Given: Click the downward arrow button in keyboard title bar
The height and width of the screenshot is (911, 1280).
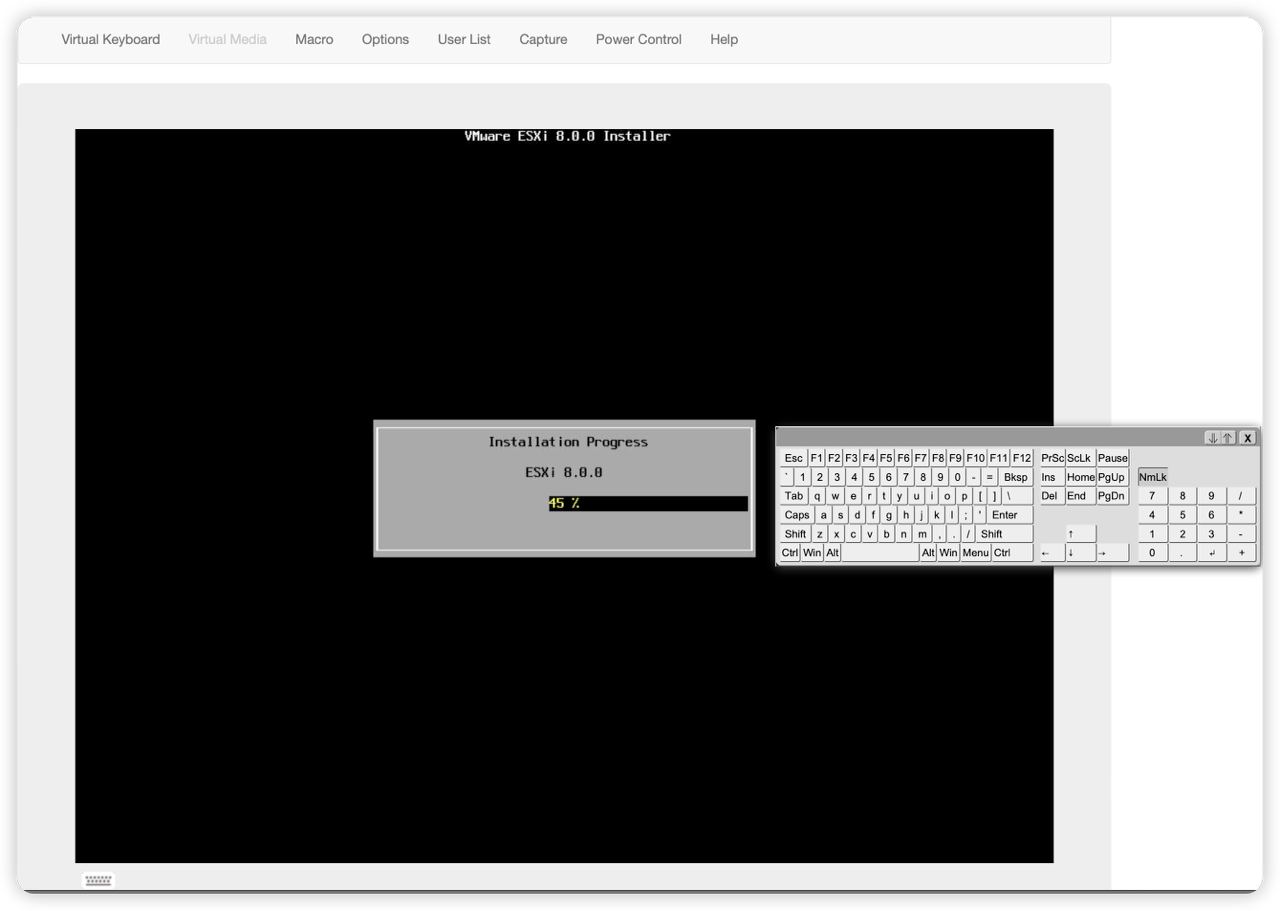Looking at the screenshot, I should (1212, 438).
